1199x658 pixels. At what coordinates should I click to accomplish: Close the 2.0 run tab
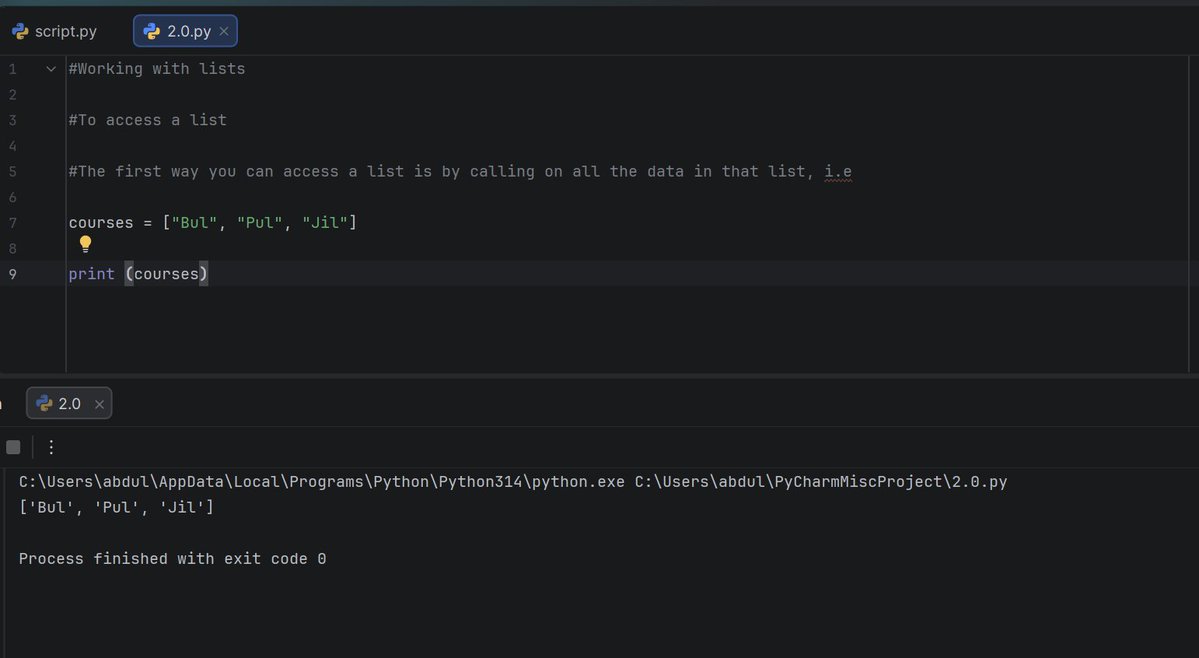99,404
